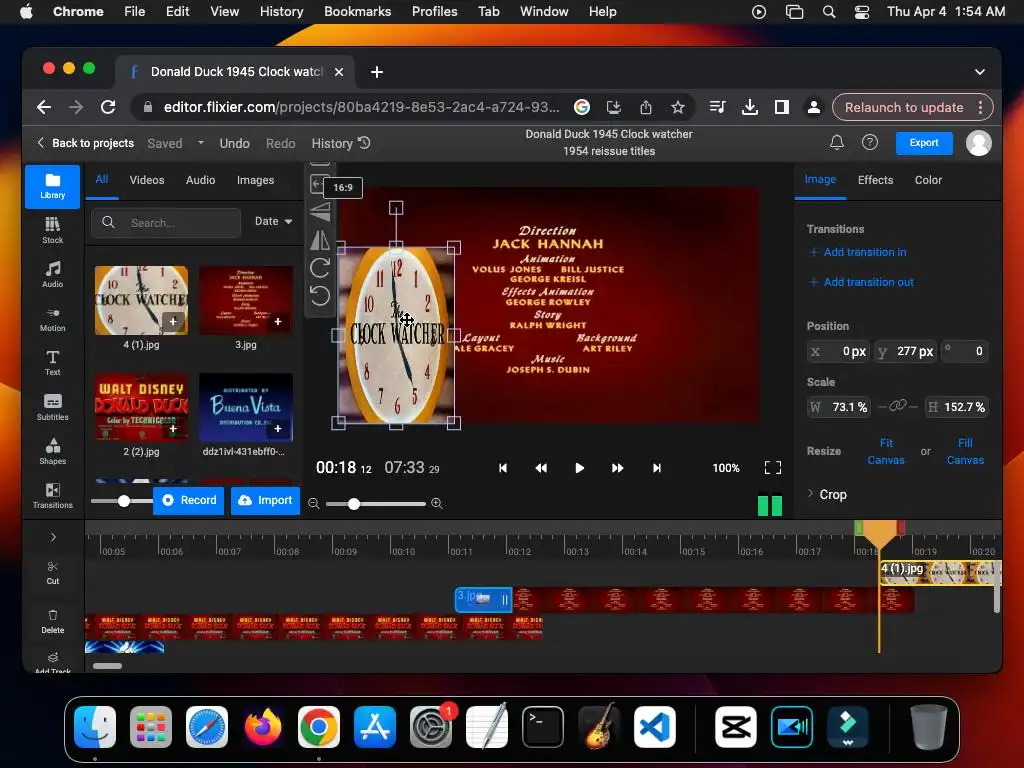Rotate the image counterclockwise

(x=320, y=296)
